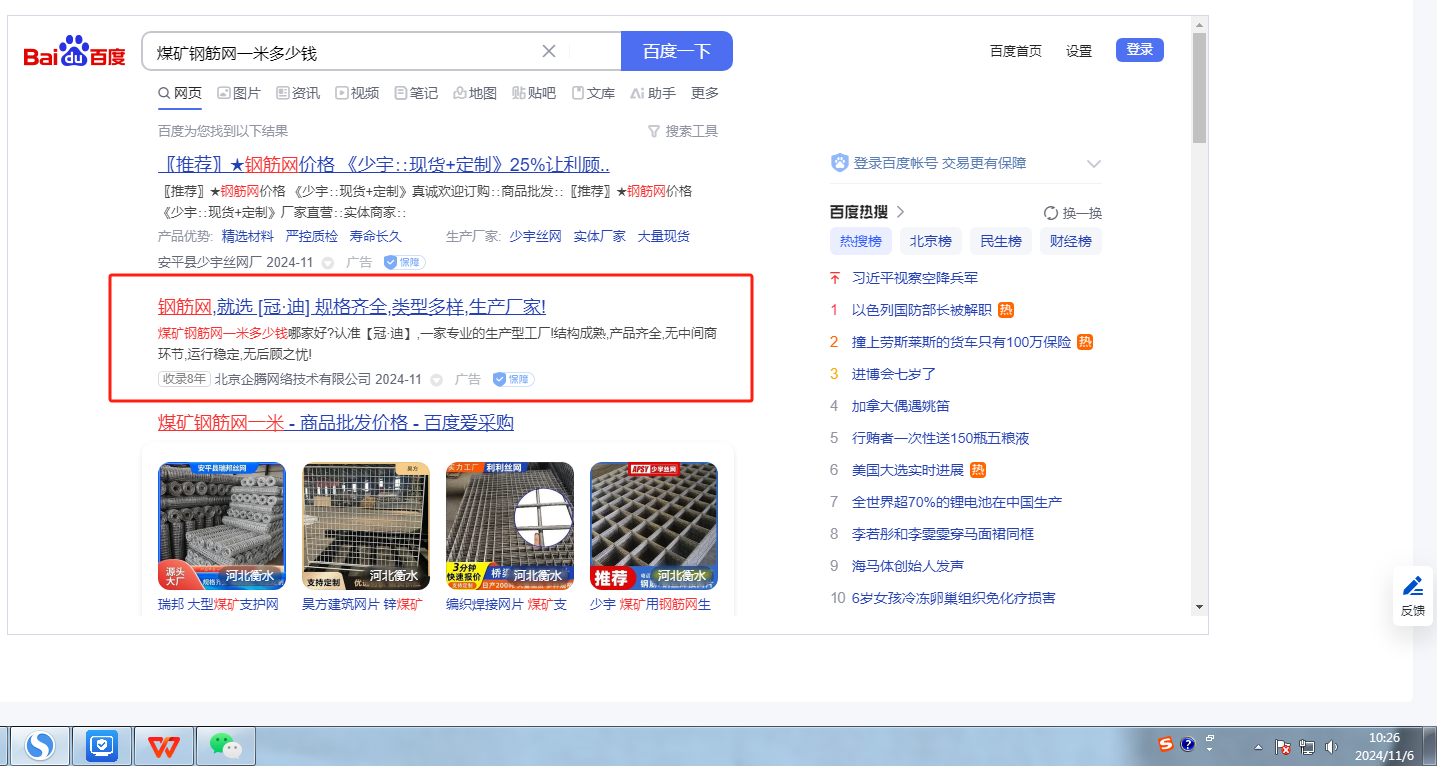Click the 百度一下 search button
The height and width of the screenshot is (766, 1437).
[x=677, y=51]
